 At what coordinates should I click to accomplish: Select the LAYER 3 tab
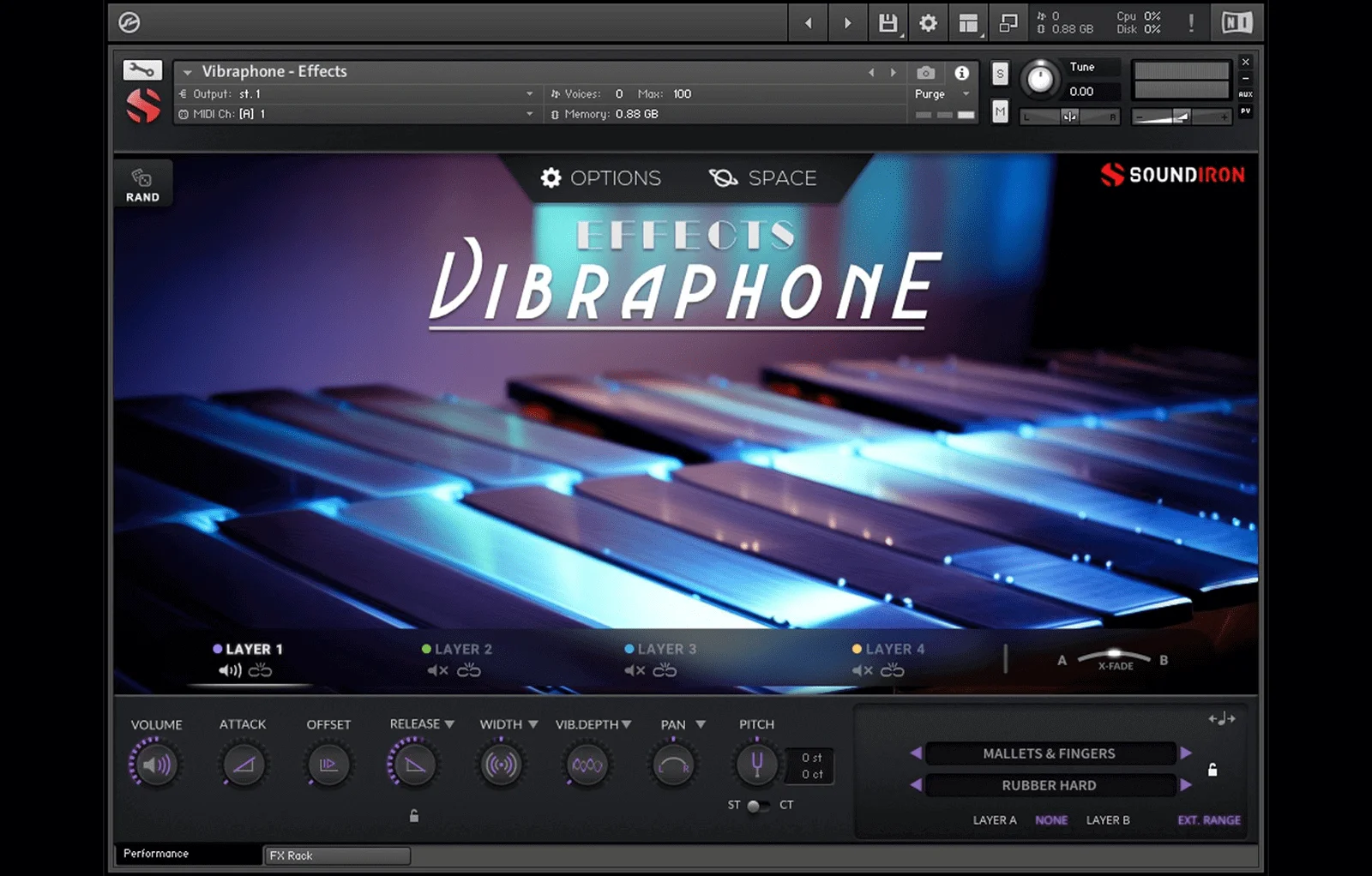click(x=660, y=649)
